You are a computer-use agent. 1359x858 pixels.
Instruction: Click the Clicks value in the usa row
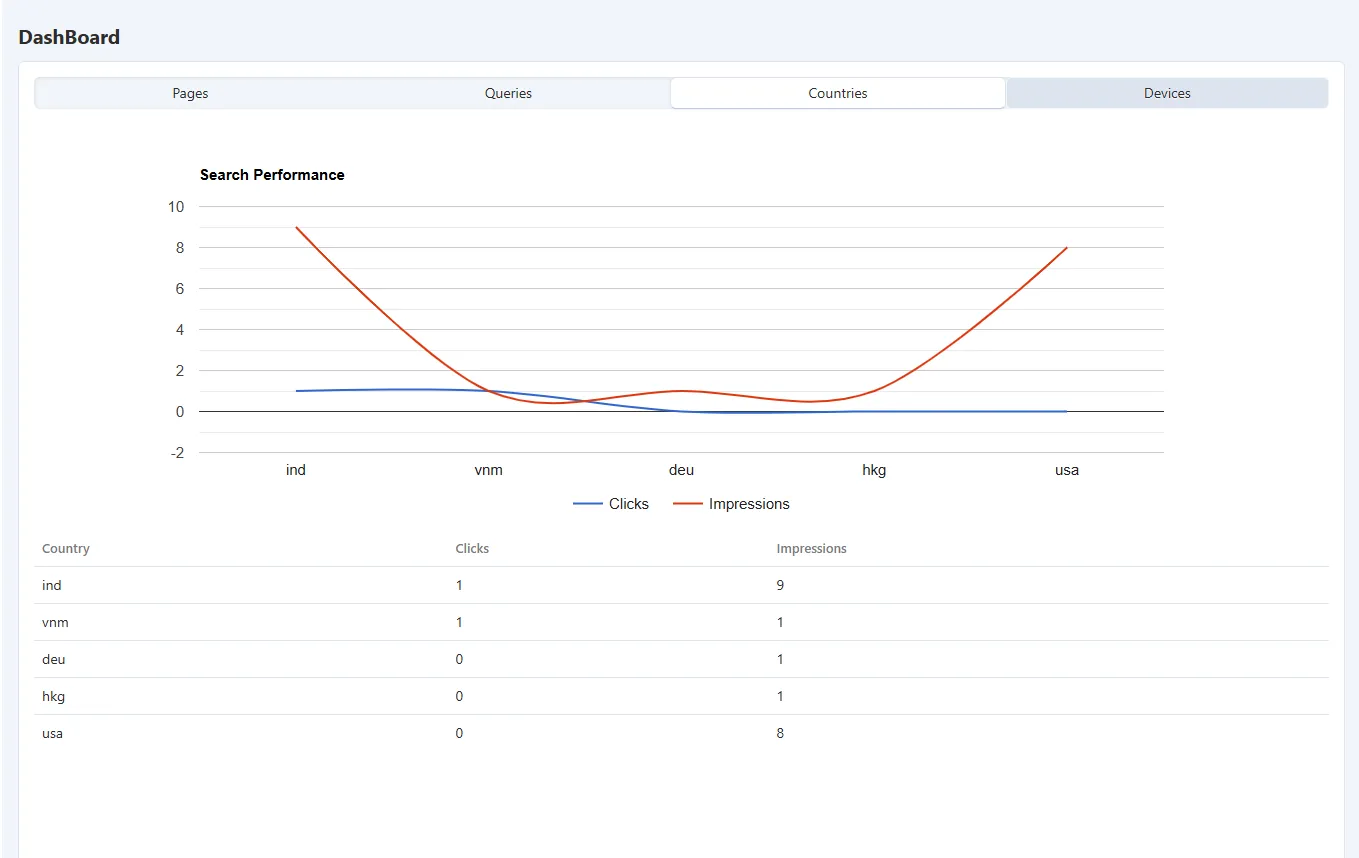pos(459,734)
